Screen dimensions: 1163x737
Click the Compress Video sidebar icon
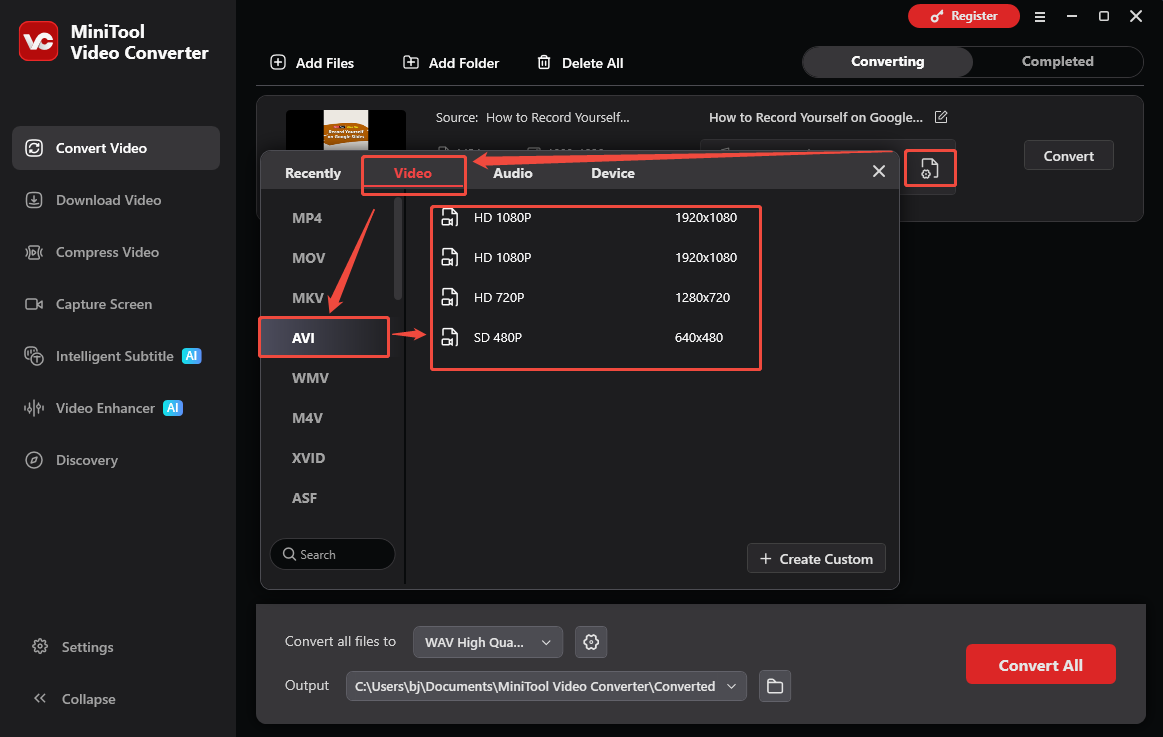(x=34, y=252)
